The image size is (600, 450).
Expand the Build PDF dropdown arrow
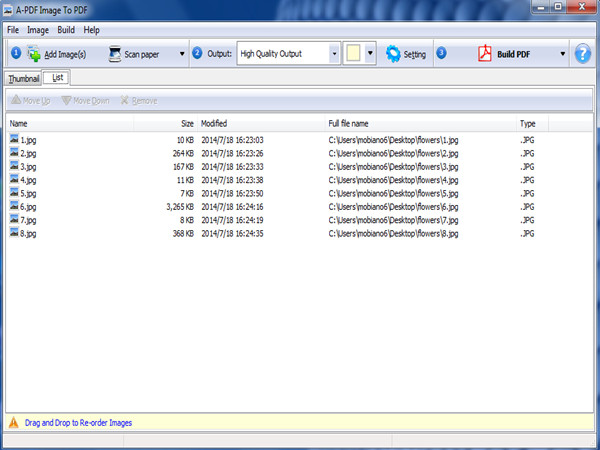point(562,54)
